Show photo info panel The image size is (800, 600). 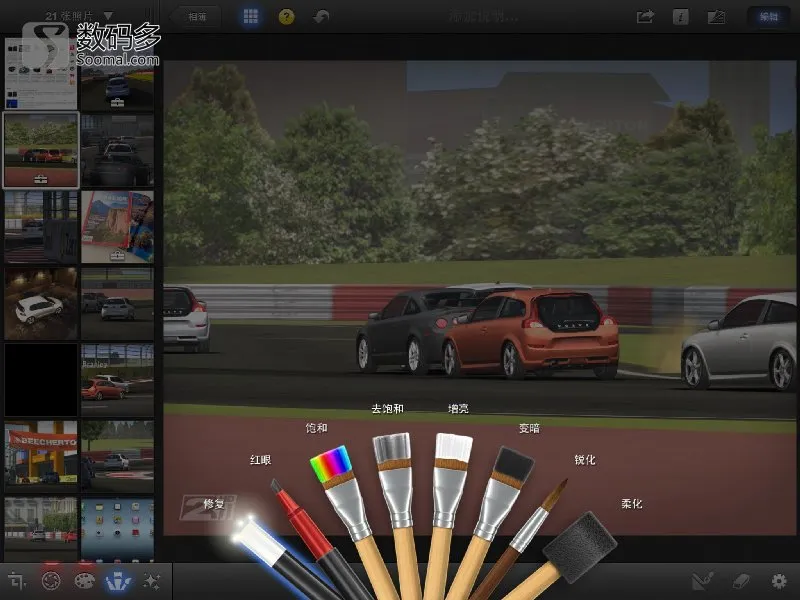(681, 17)
